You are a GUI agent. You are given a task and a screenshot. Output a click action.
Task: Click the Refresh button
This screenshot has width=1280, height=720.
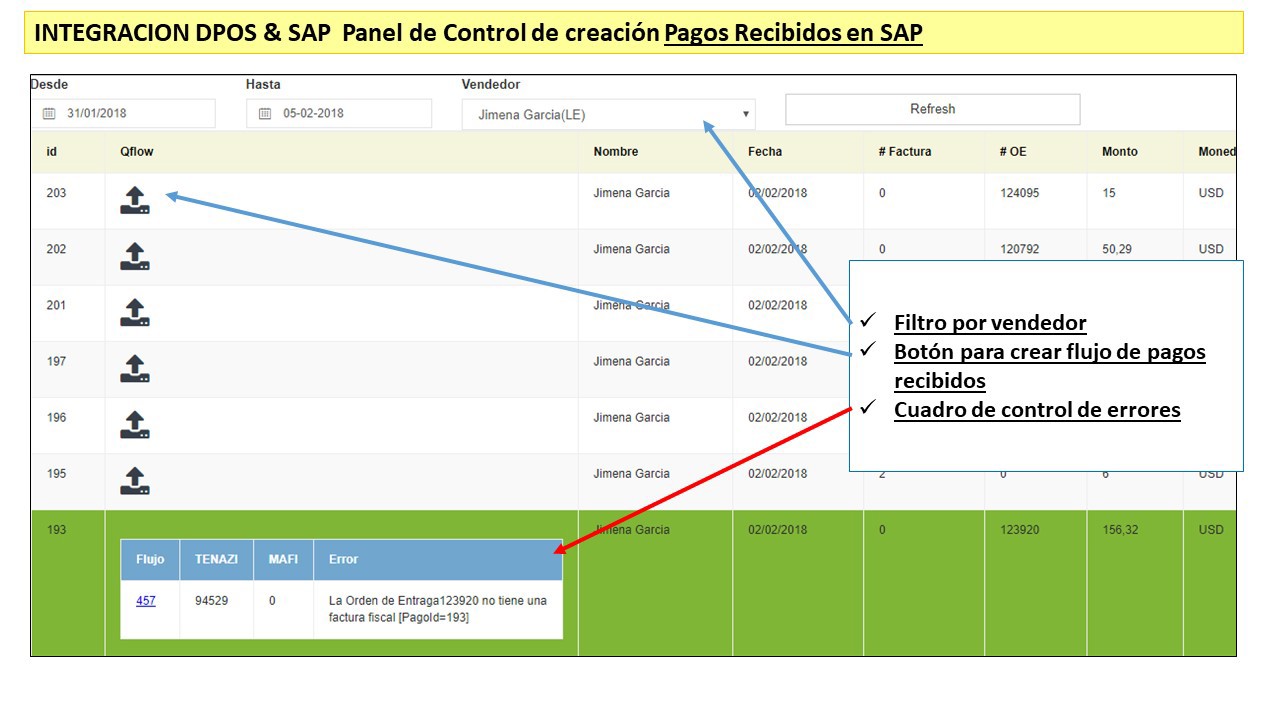pyautogui.click(x=933, y=109)
